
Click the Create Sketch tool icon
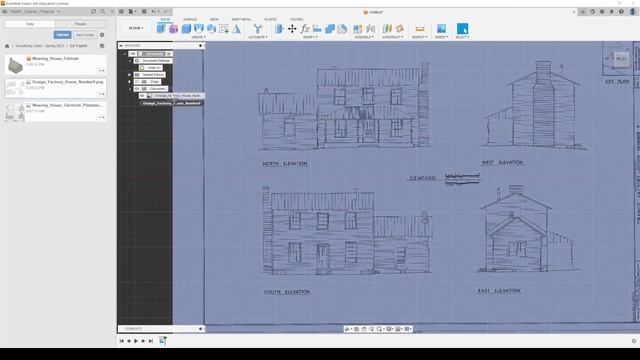click(161, 29)
